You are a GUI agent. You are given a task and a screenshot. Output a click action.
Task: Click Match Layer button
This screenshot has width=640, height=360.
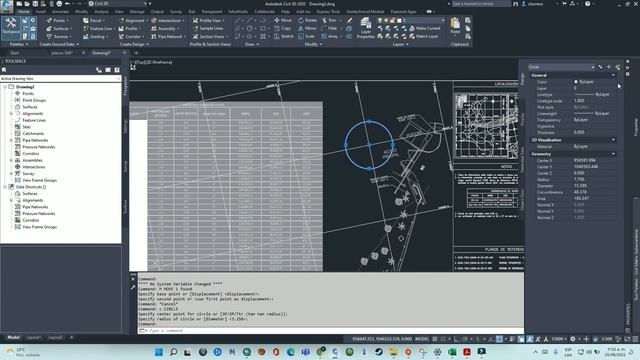tap(424, 36)
